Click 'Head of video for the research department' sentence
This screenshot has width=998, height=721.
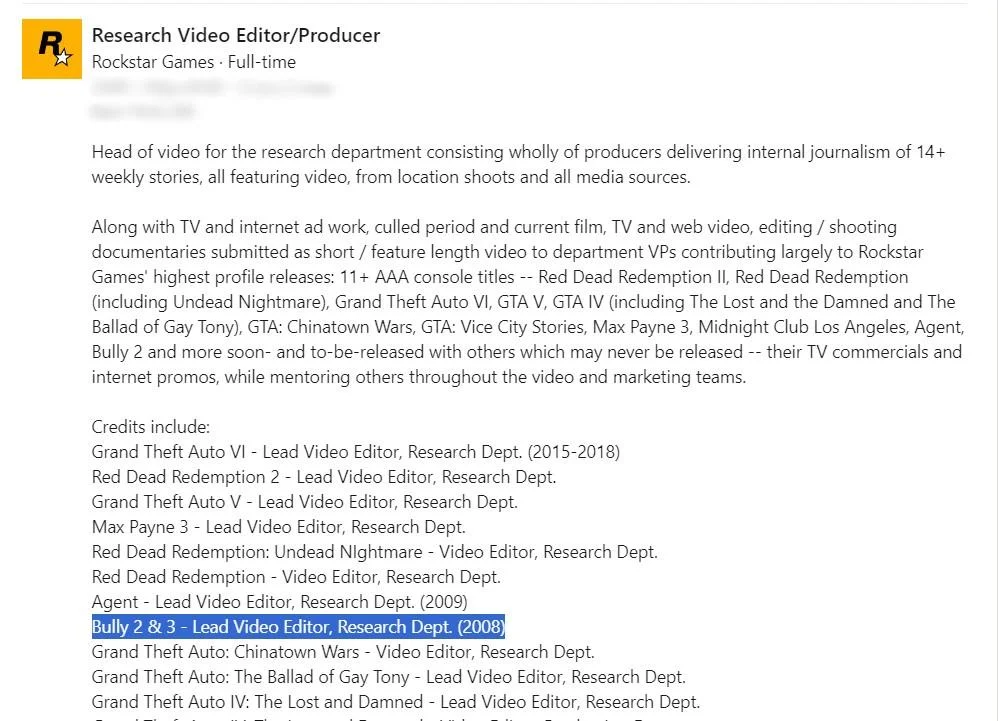(x=518, y=164)
